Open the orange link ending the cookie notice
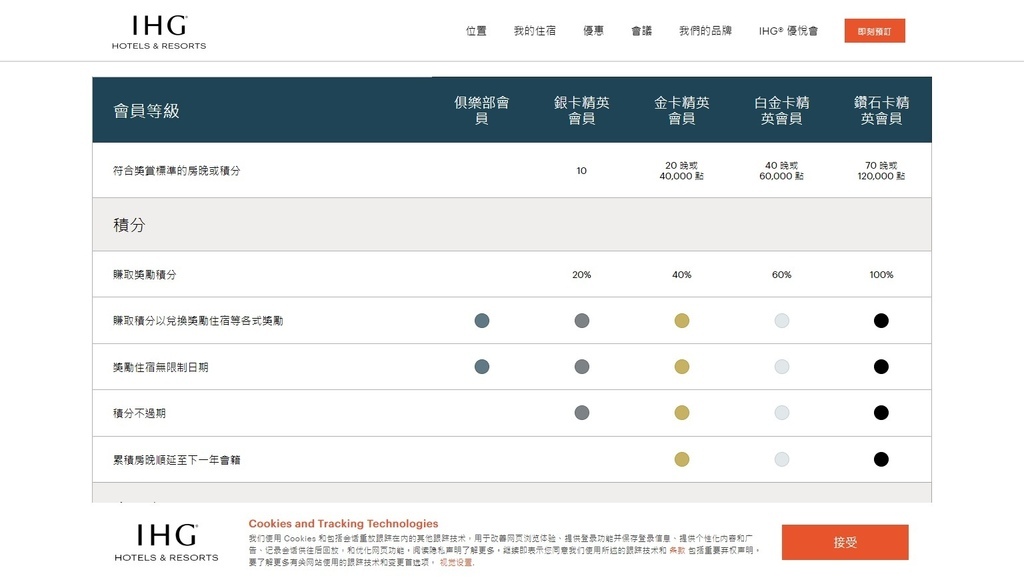This screenshot has height=582, width=1024. click(456, 562)
